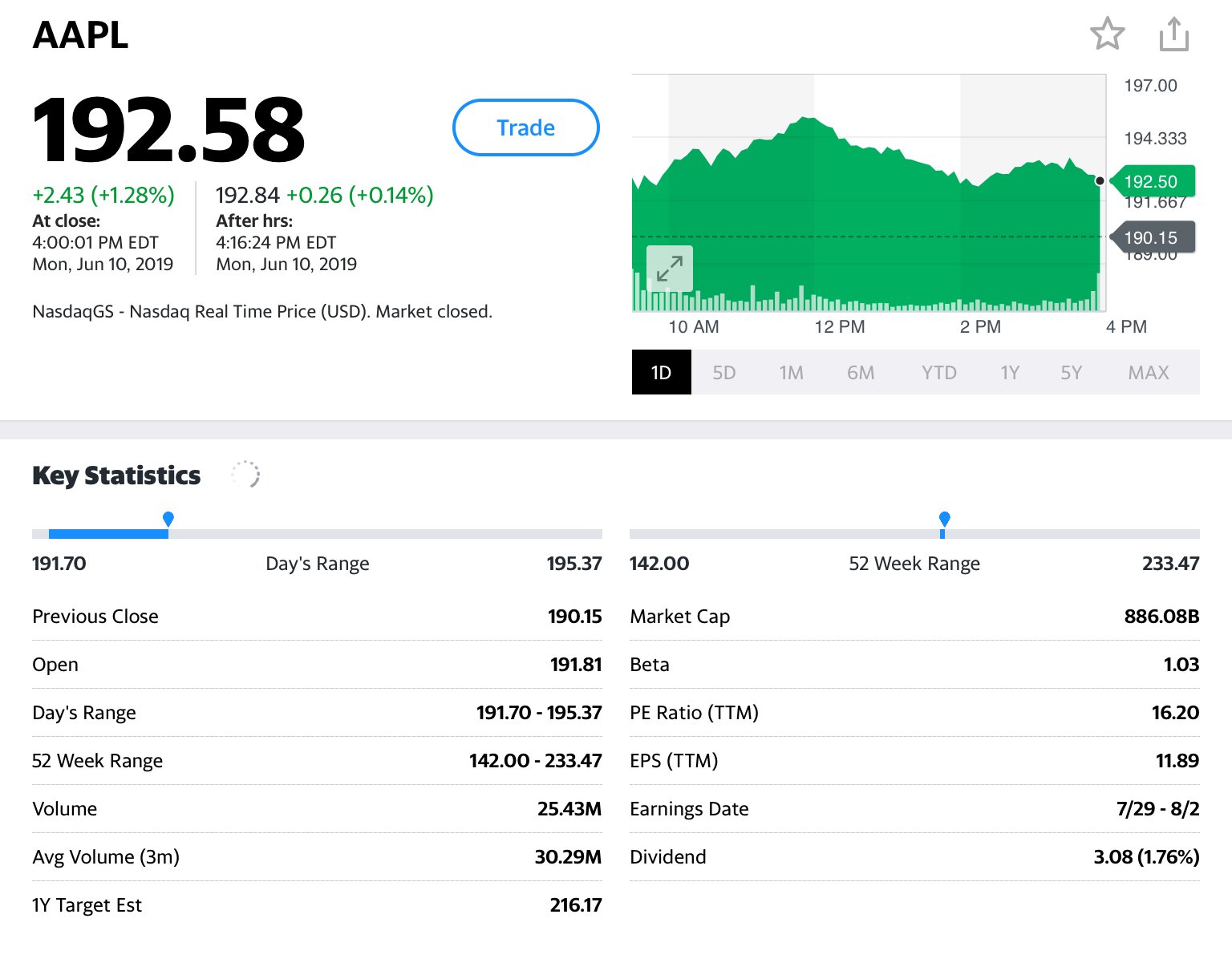This screenshot has height=979, width=1232.
Task: Show the MAX chart range
Action: coord(1148,373)
